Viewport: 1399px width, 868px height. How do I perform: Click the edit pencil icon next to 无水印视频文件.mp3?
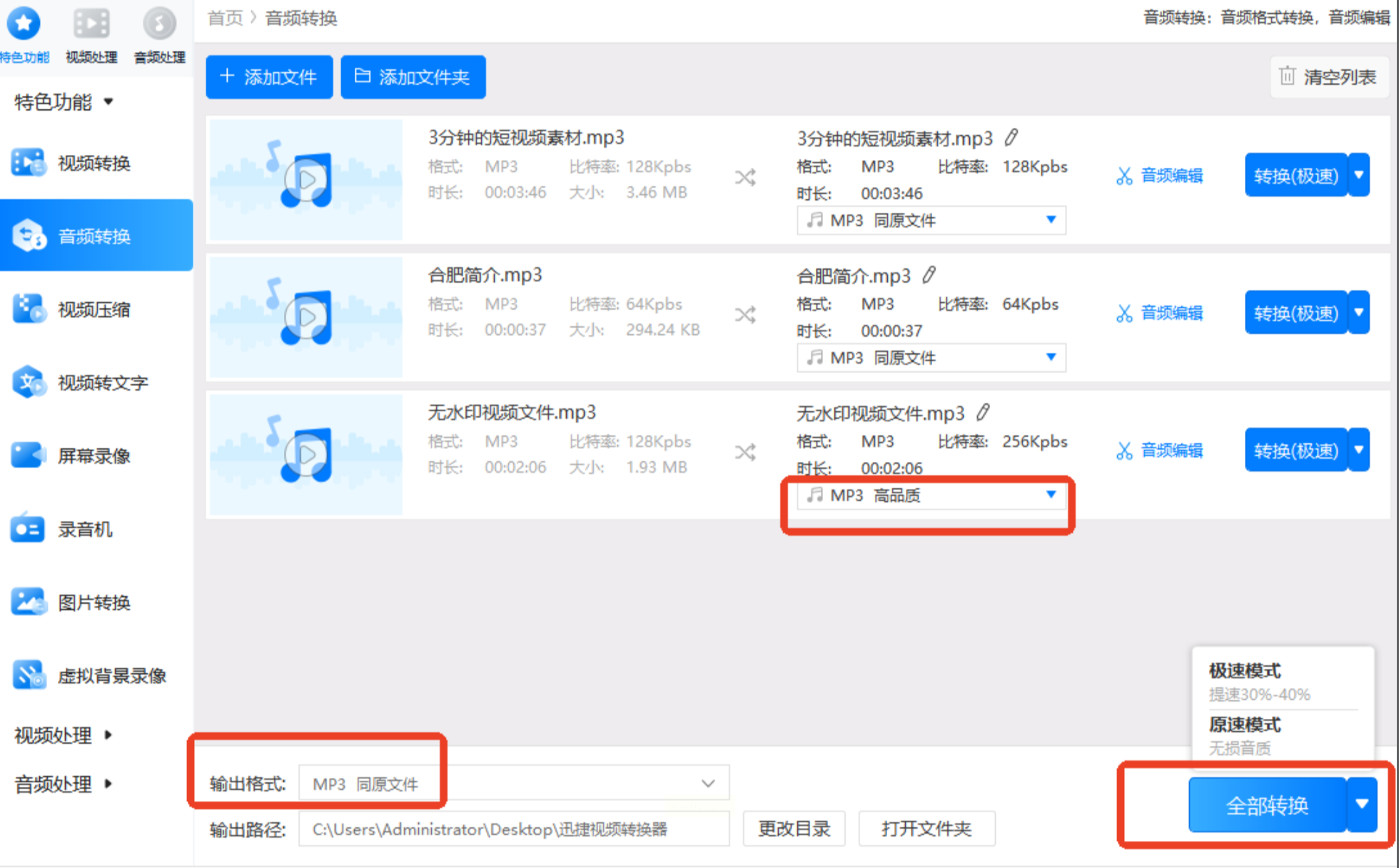pos(983,412)
